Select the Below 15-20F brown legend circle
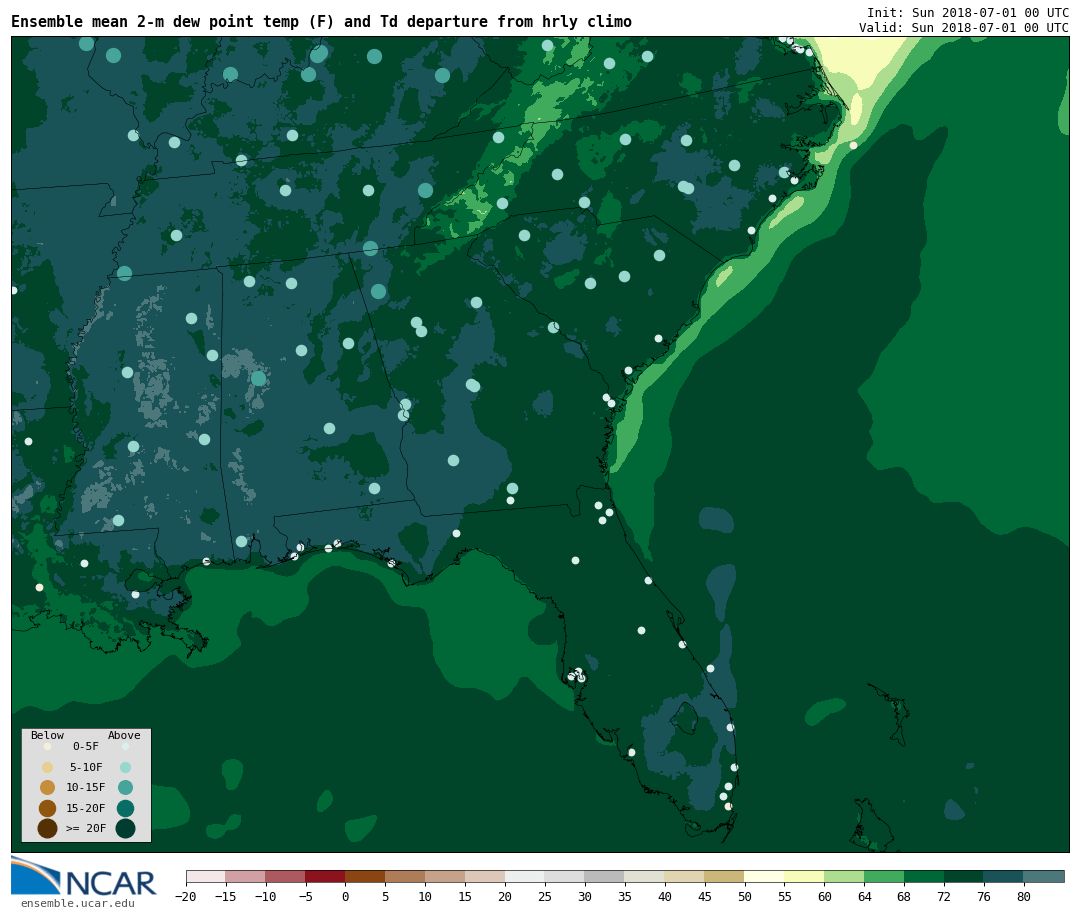 (x=48, y=808)
